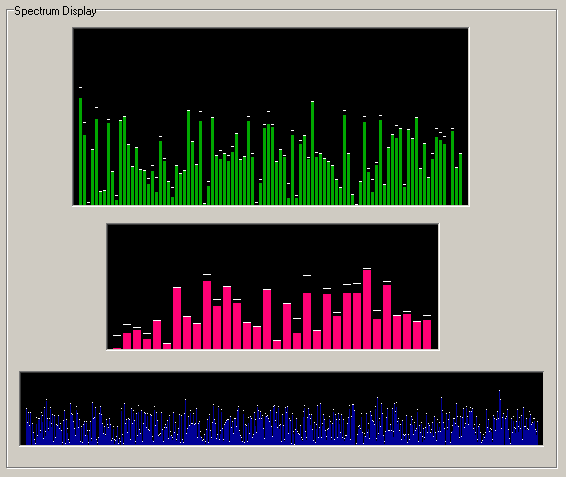Click the shortest pink bar at far left

pyautogui.click(x=117, y=348)
